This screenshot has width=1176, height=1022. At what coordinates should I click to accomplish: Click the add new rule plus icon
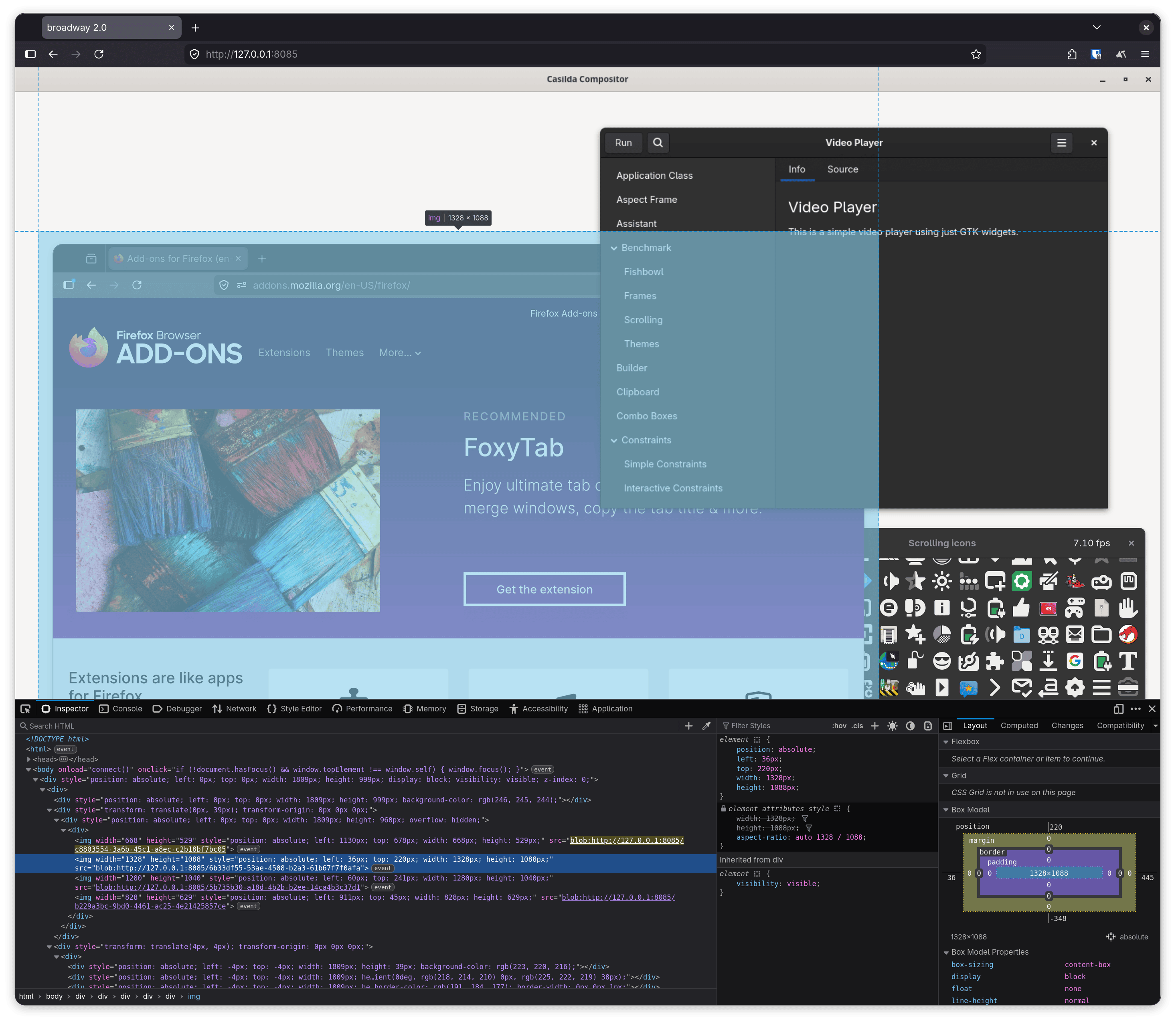(875, 726)
